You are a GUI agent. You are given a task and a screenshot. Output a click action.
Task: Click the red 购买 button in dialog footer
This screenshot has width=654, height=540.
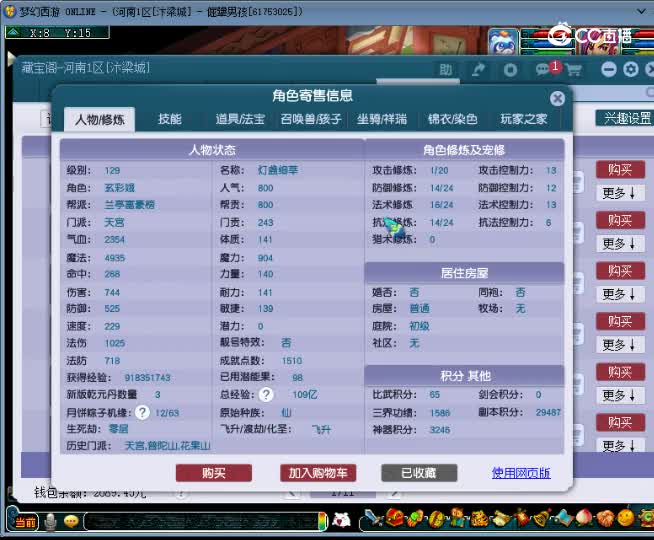pos(214,473)
